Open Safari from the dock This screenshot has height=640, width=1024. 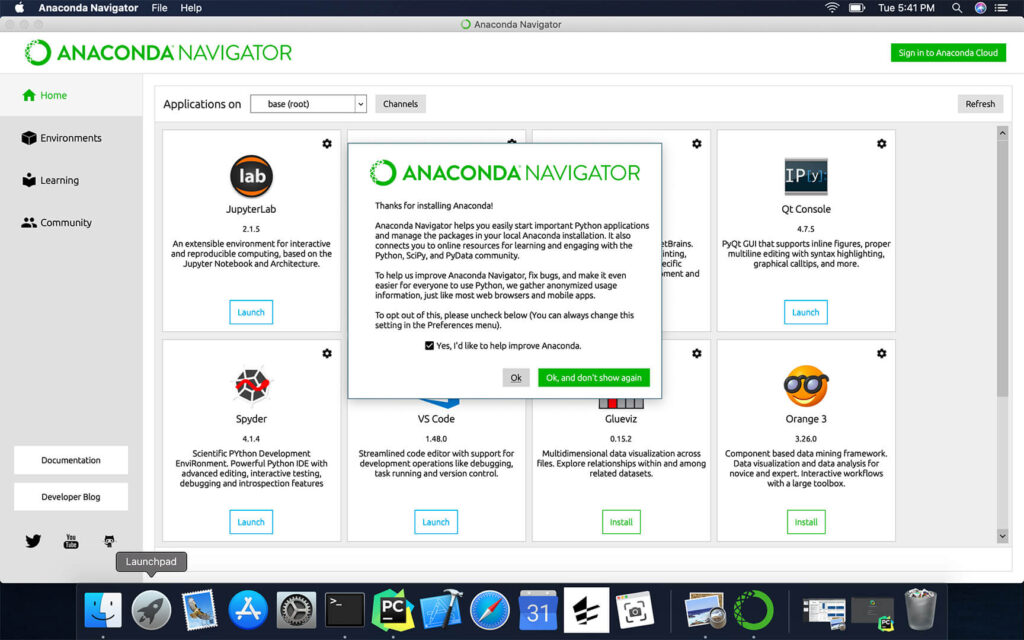click(x=490, y=610)
